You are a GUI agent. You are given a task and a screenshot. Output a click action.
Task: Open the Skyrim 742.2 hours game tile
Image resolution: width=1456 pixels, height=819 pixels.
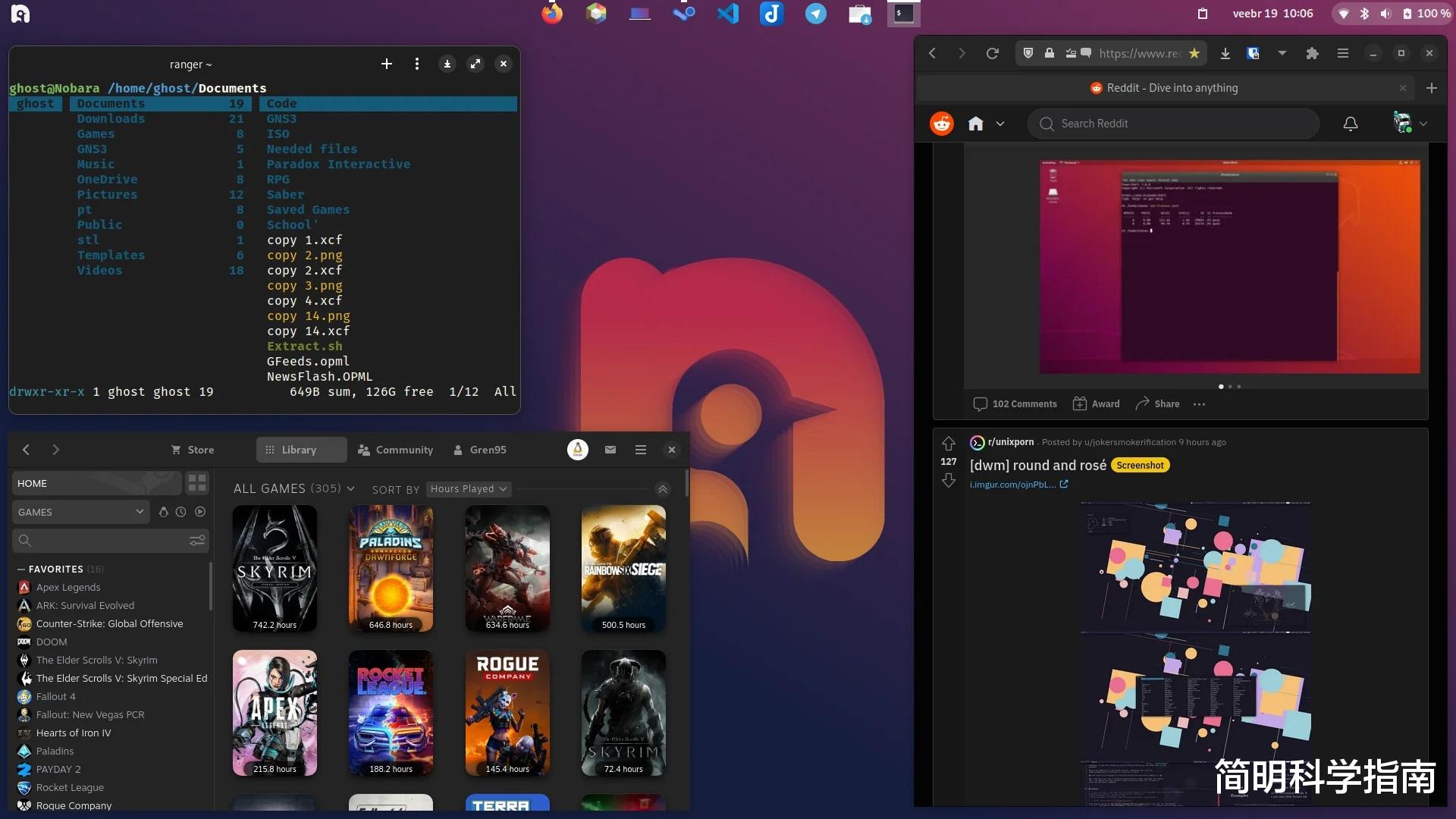pos(275,569)
